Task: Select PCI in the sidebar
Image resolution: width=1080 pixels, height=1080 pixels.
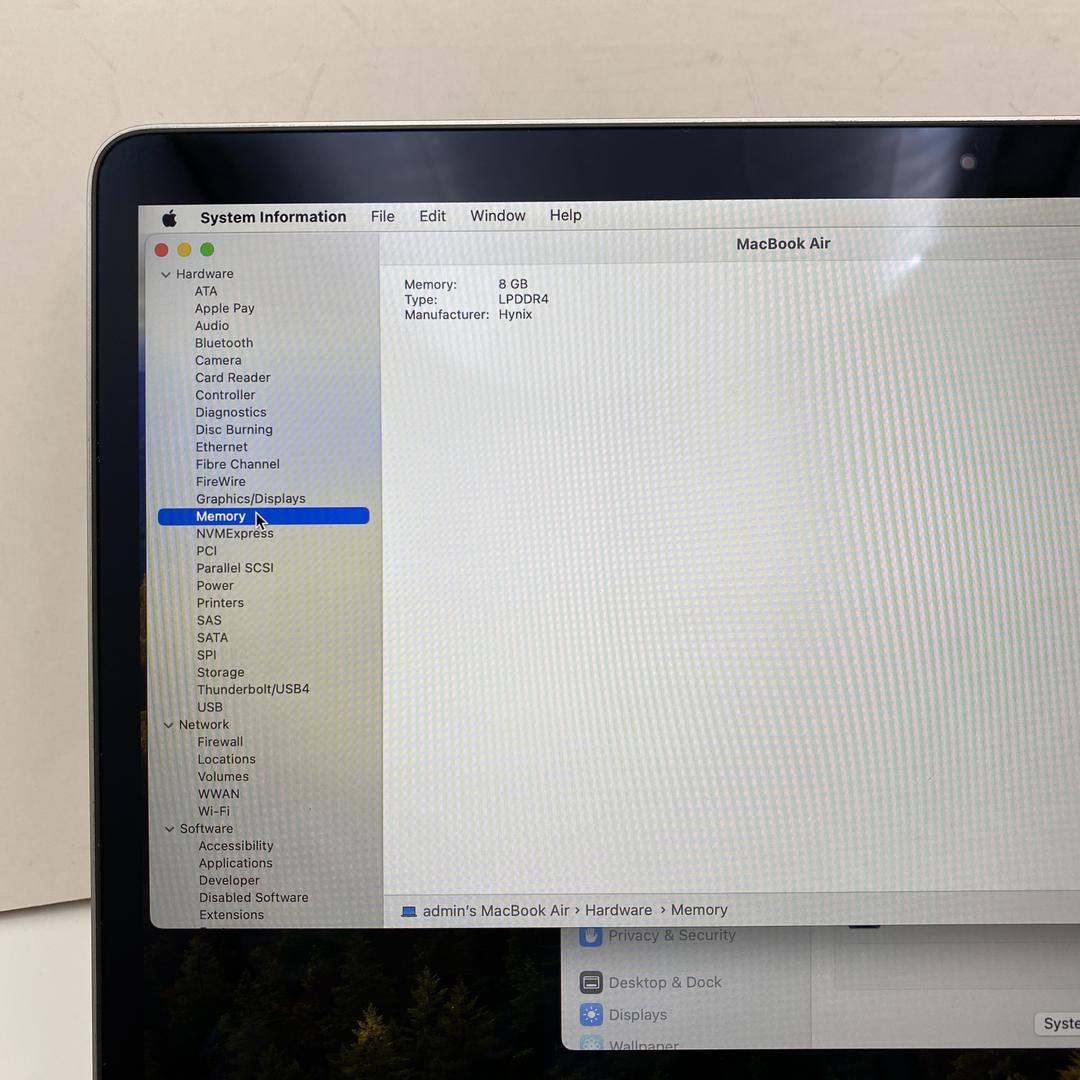Action: click(206, 551)
